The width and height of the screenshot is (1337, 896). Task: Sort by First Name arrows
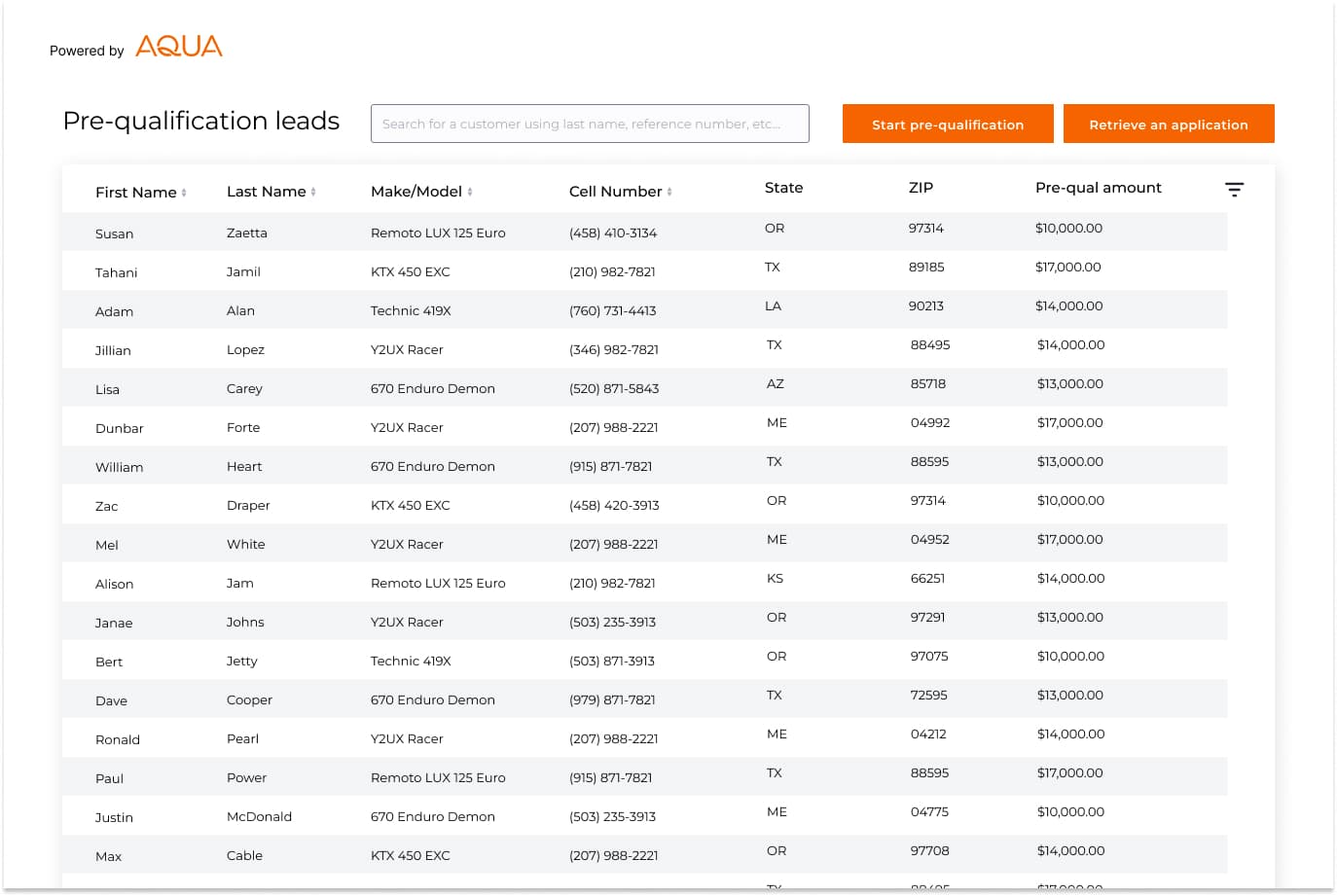pos(184,193)
